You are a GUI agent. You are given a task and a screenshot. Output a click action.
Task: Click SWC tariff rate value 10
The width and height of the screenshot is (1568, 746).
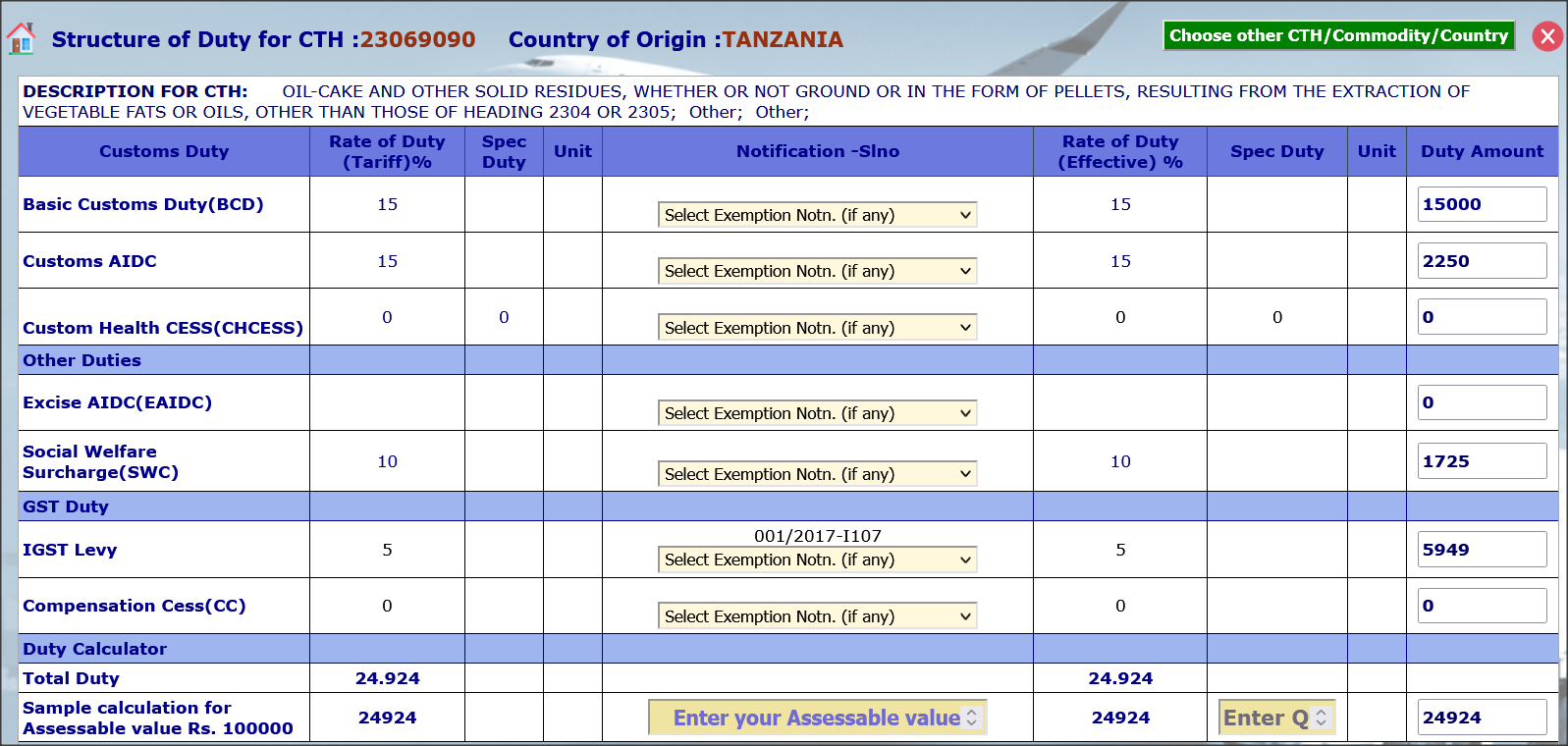coord(387,461)
